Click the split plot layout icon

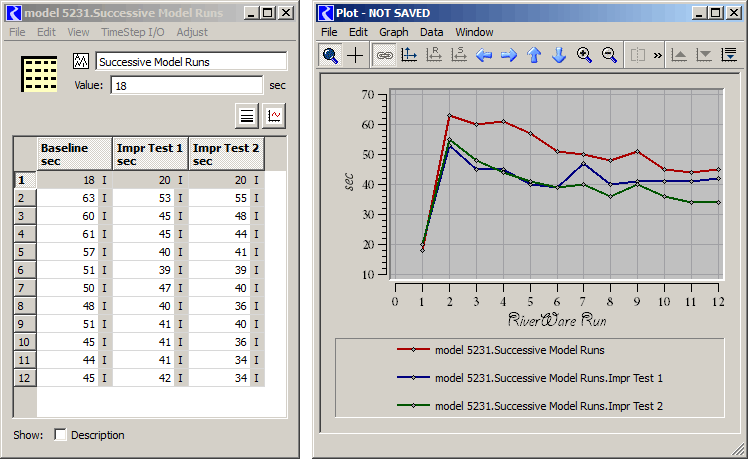click(638, 55)
